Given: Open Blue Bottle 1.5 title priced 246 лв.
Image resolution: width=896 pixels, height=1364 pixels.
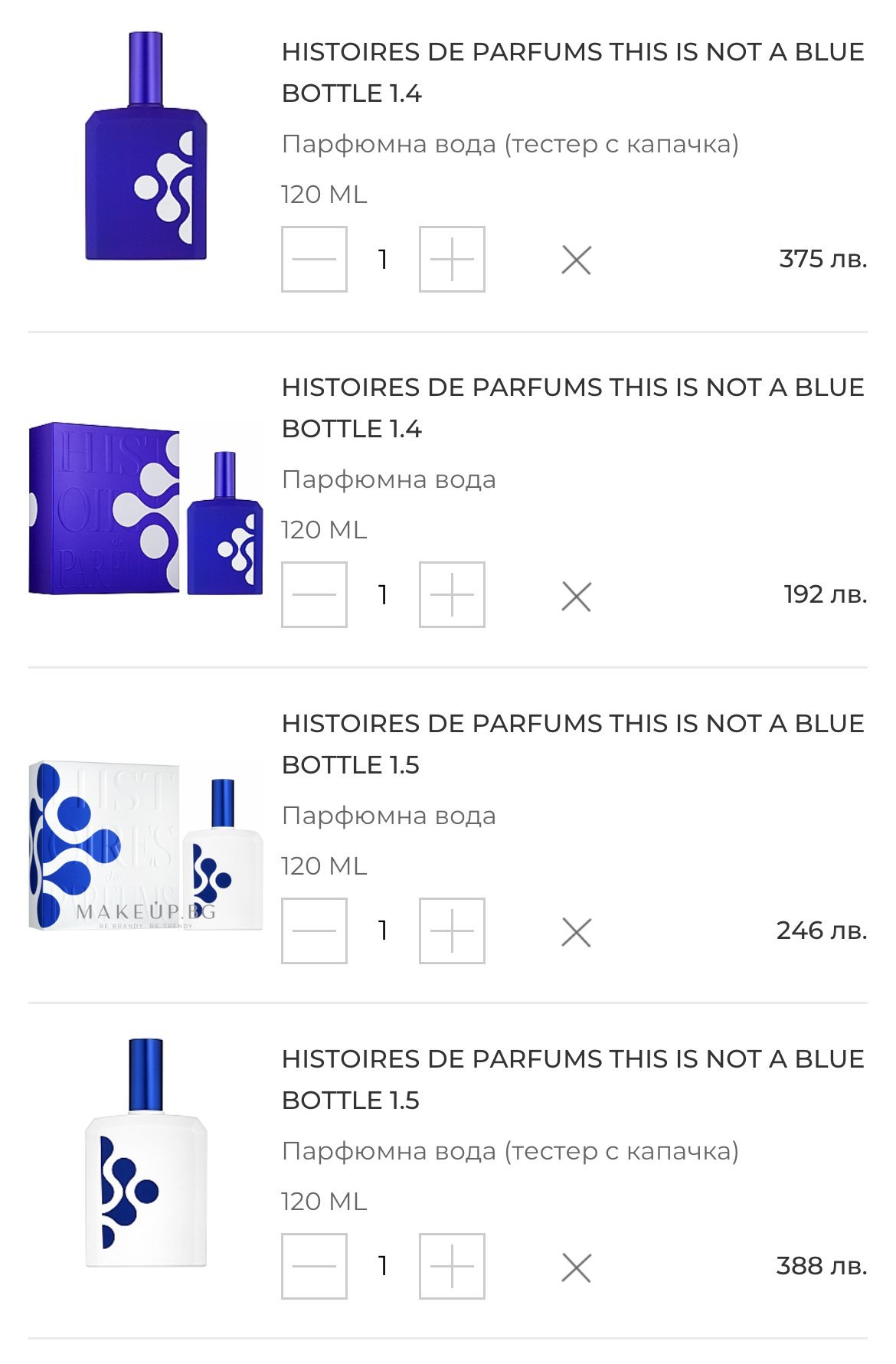Looking at the screenshot, I should [572, 744].
